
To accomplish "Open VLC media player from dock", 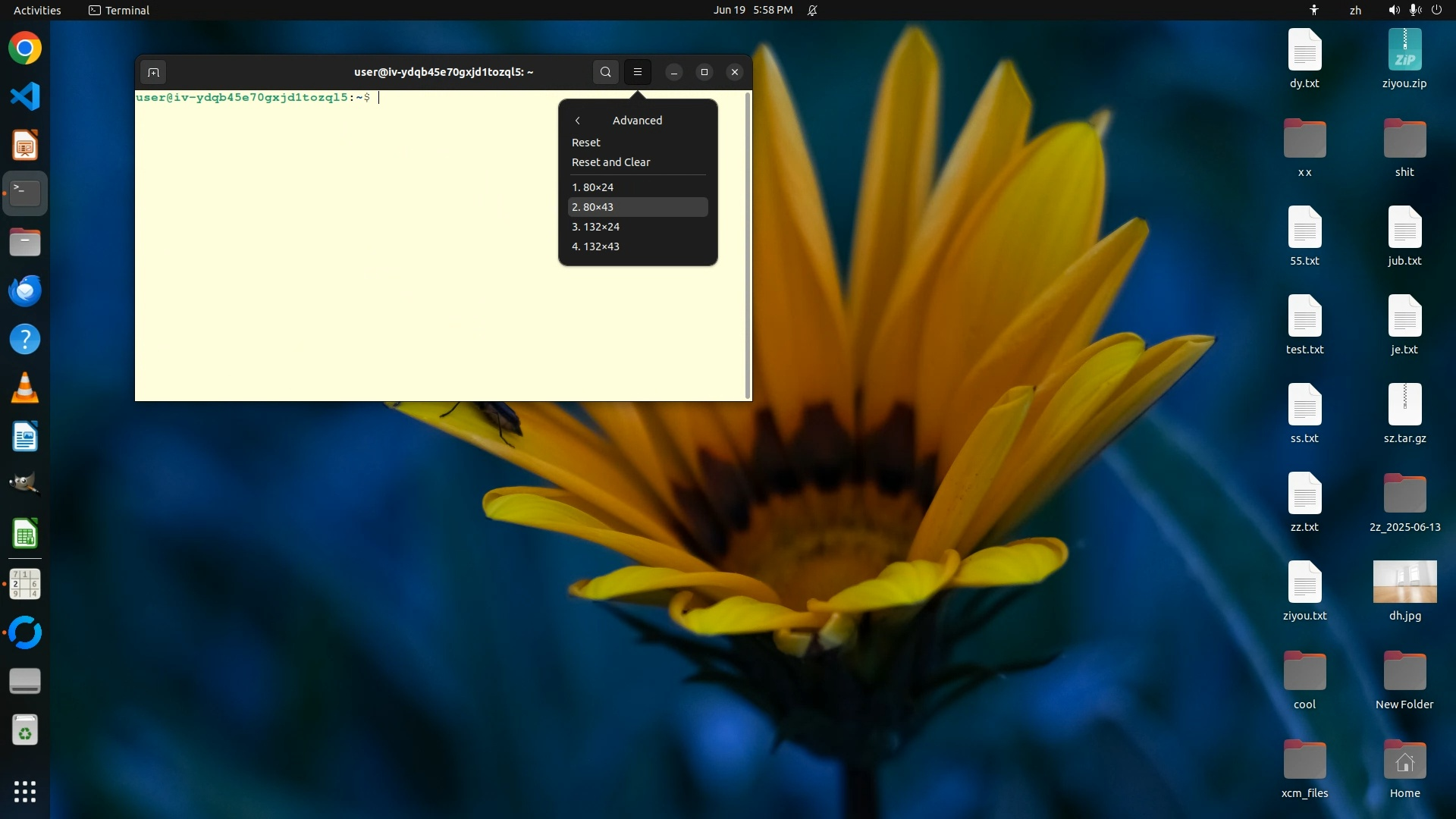I will point(25,388).
